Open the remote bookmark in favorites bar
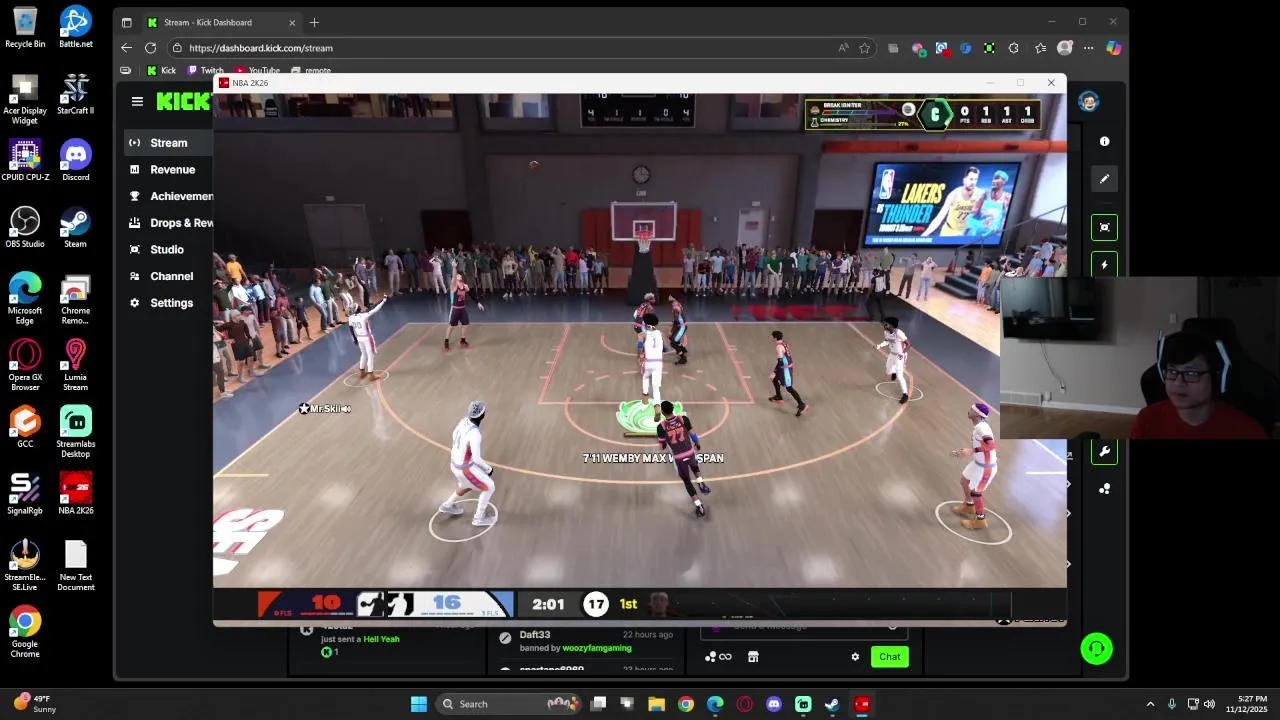The width and height of the screenshot is (1280, 720). tap(311, 71)
